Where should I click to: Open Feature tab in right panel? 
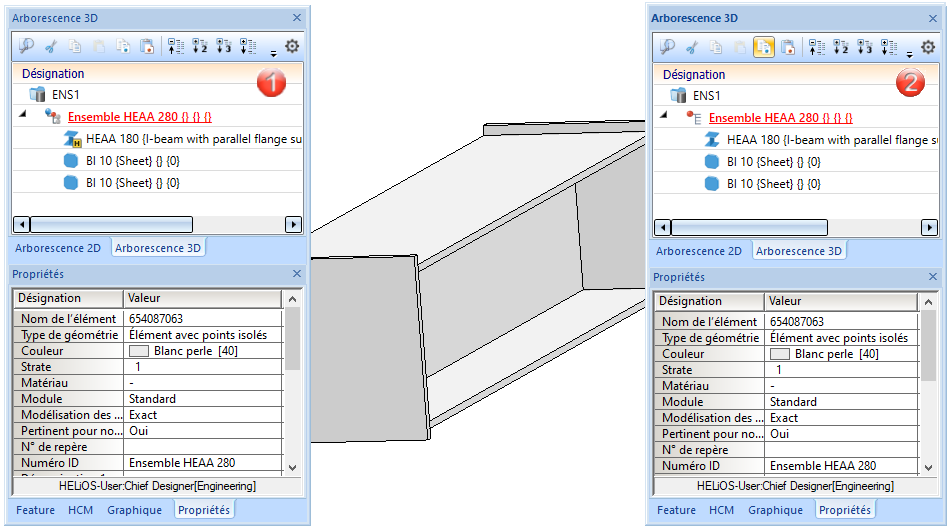point(677,510)
